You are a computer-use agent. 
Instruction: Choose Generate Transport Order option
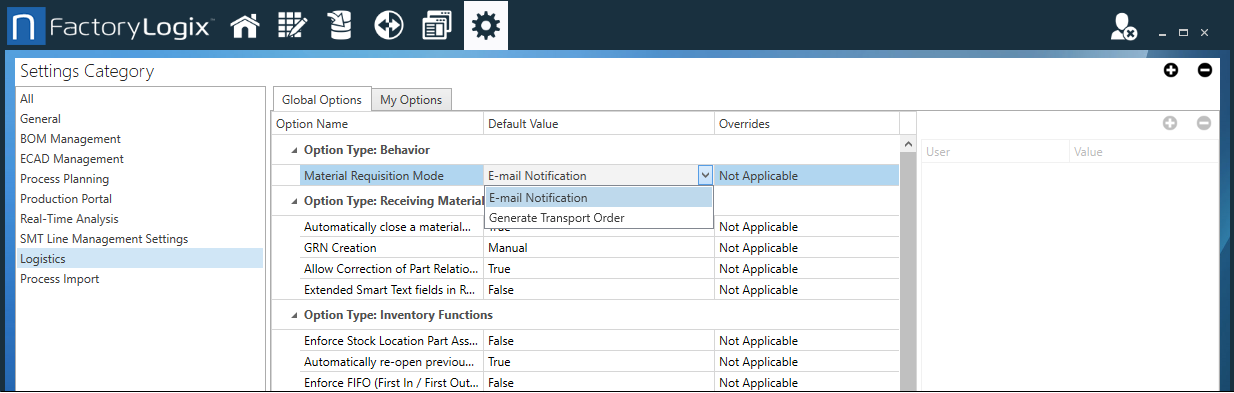599,218
